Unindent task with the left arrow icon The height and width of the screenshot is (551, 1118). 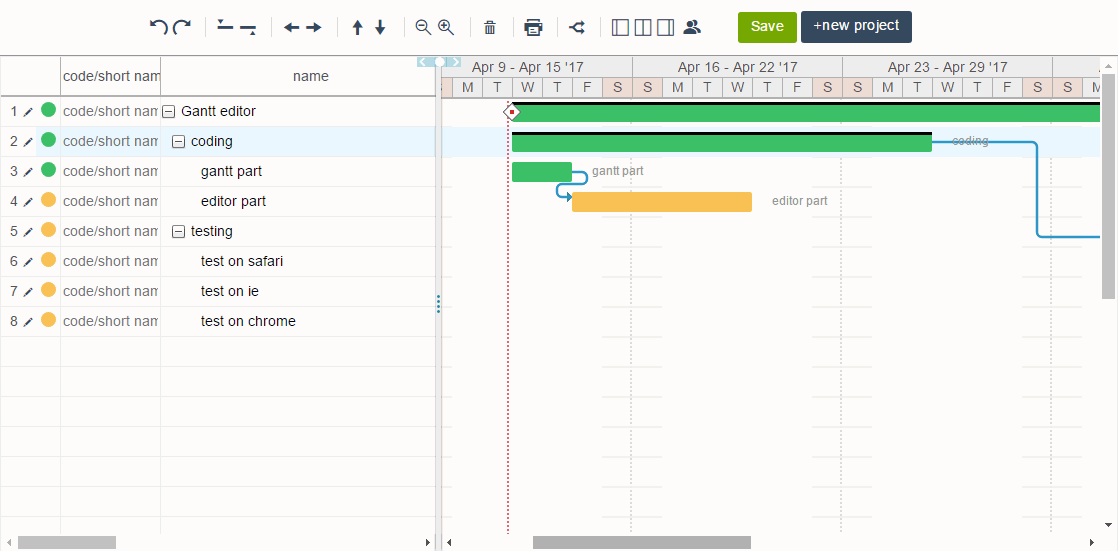coord(291,28)
